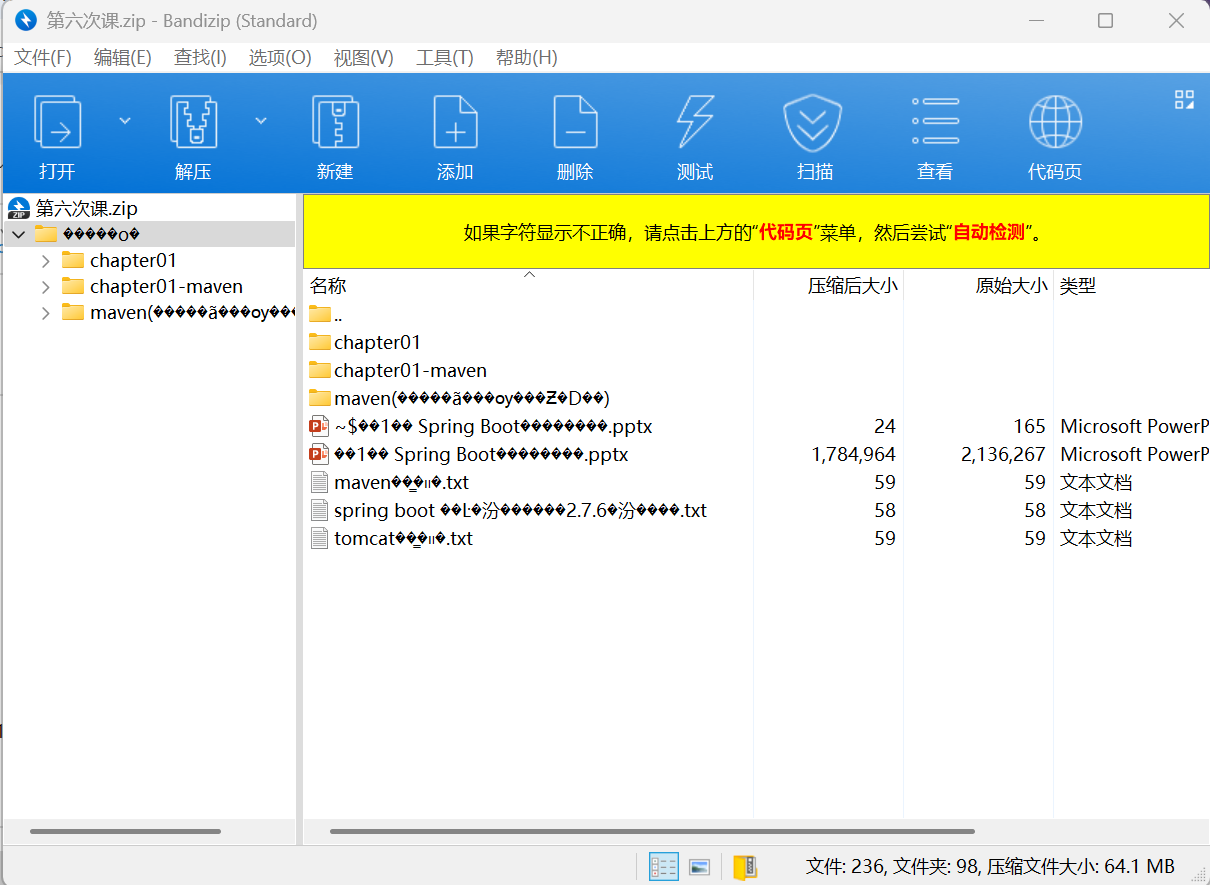The height and width of the screenshot is (885, 1210).
Task: Click the file list horizontal scrollbar
Action: [x=652, y=831]
